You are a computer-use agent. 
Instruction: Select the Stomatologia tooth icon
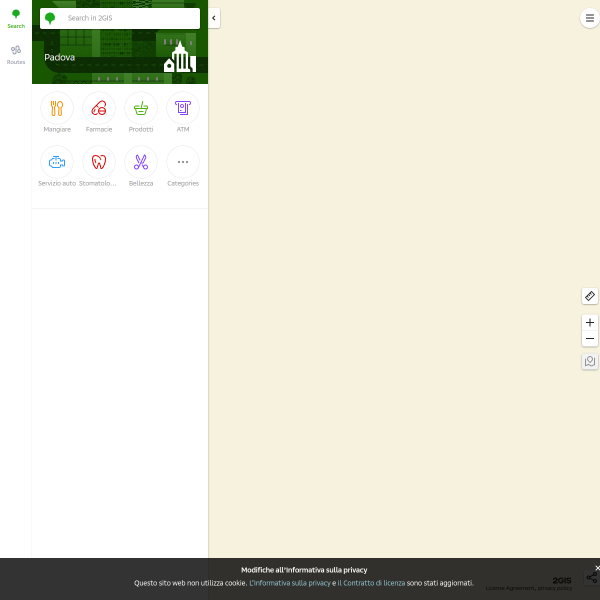click(99, 162)
